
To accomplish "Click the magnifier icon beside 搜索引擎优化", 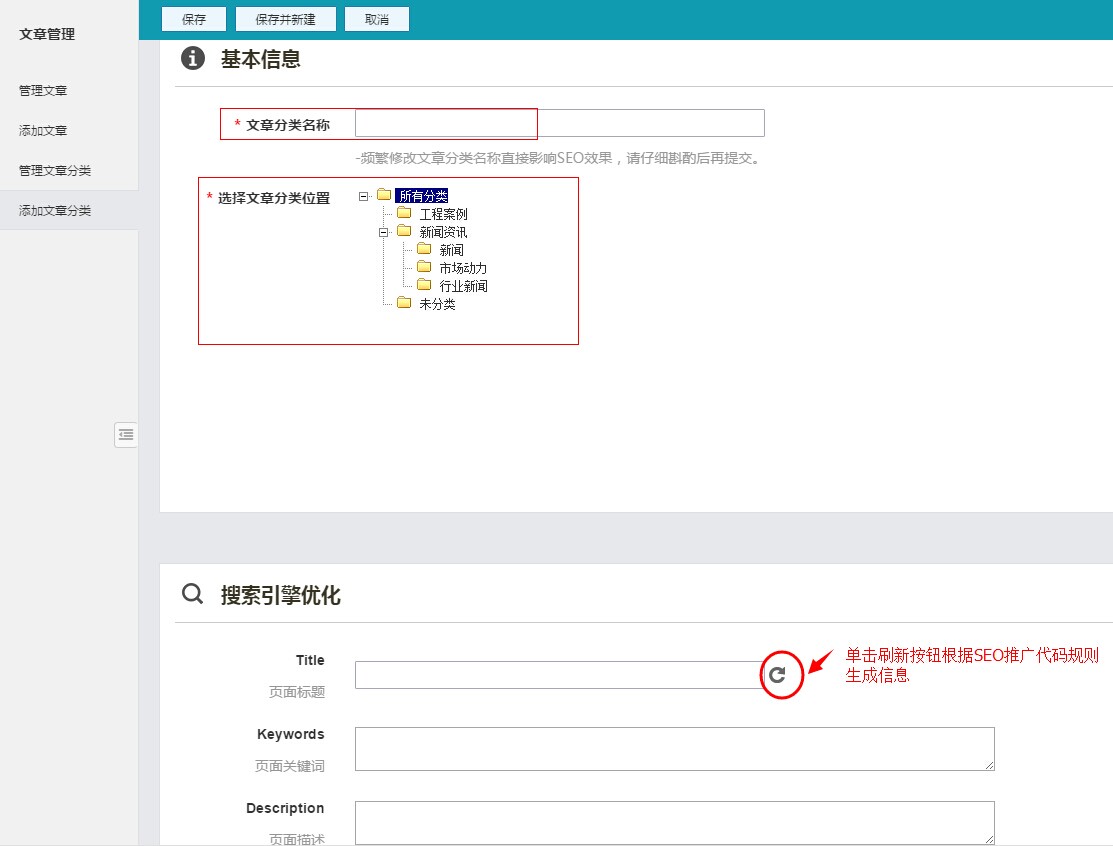I will [192, 594].
